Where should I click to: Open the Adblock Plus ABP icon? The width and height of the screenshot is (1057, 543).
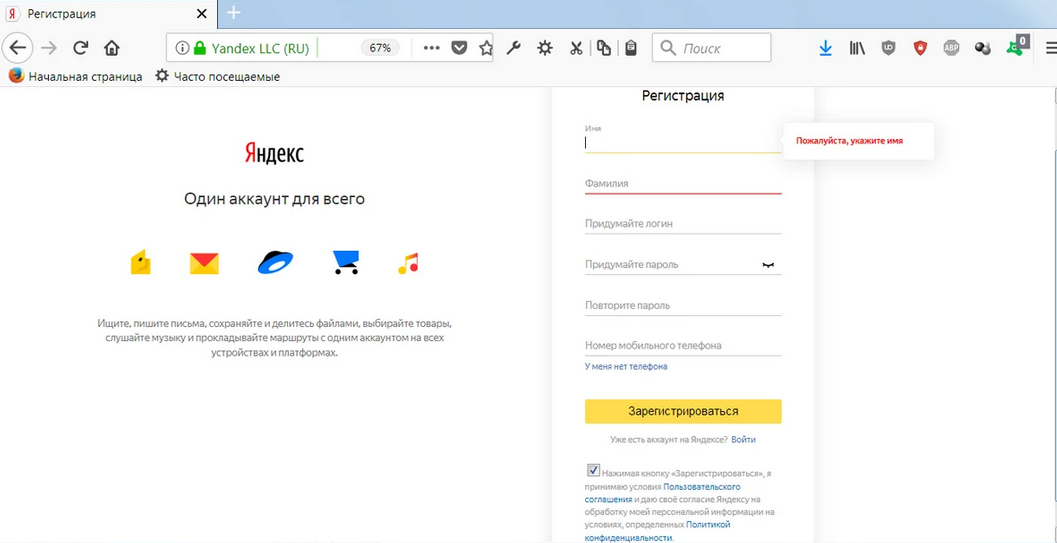tap(951, 48)
